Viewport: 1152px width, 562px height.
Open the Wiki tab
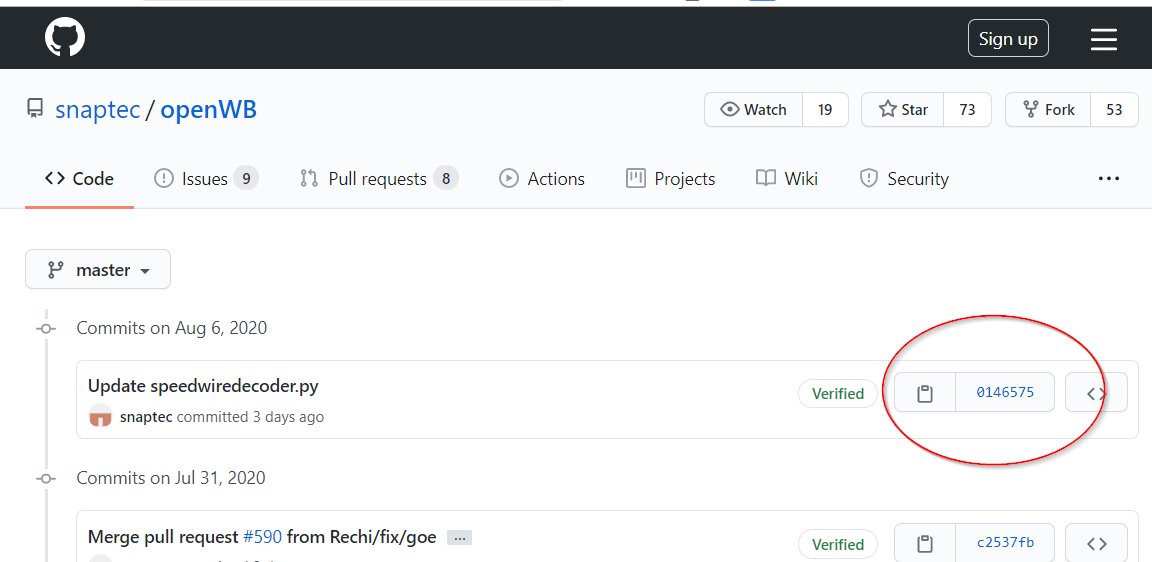[x=787, y=179]
